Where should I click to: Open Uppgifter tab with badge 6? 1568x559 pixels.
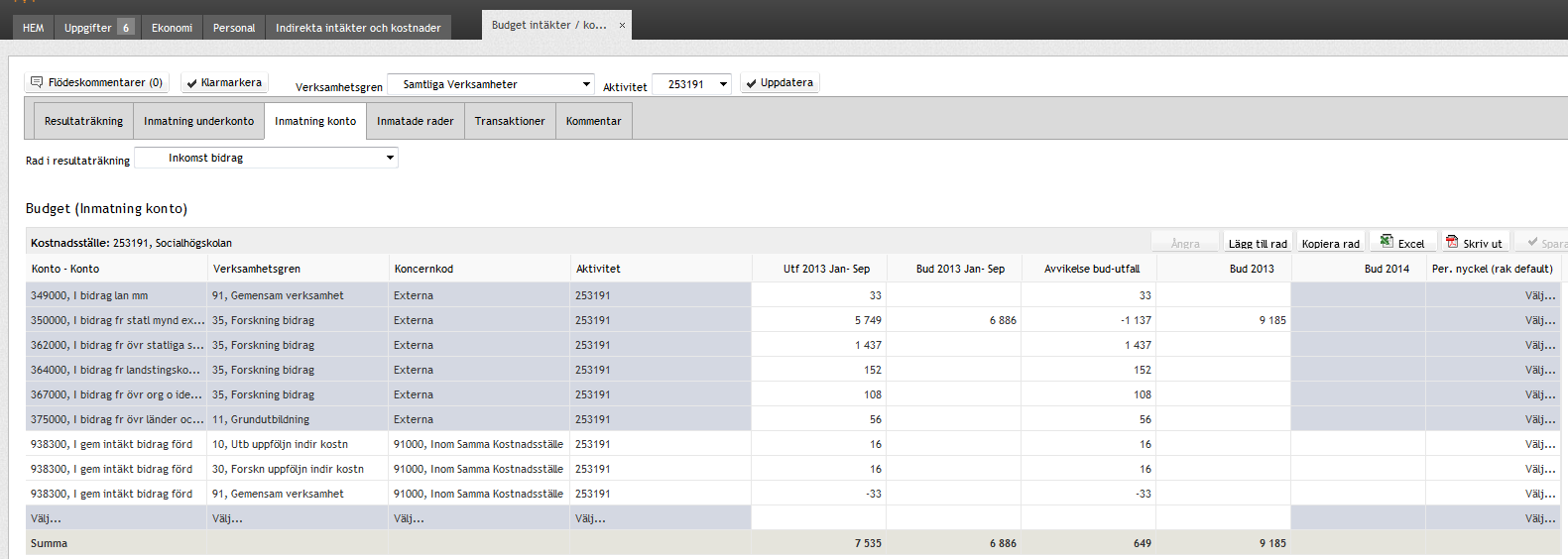97,28
